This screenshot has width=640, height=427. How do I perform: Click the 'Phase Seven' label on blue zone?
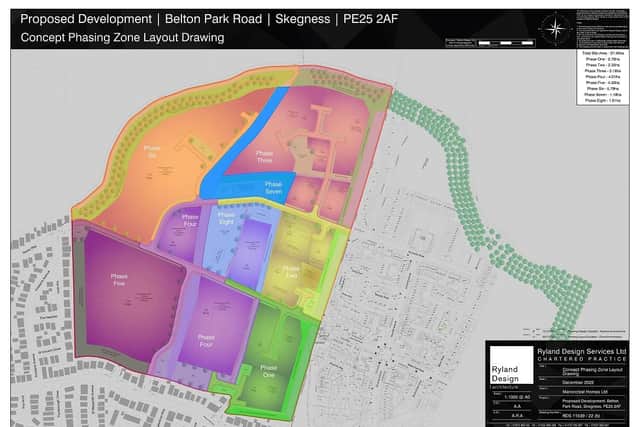(273, 187)
